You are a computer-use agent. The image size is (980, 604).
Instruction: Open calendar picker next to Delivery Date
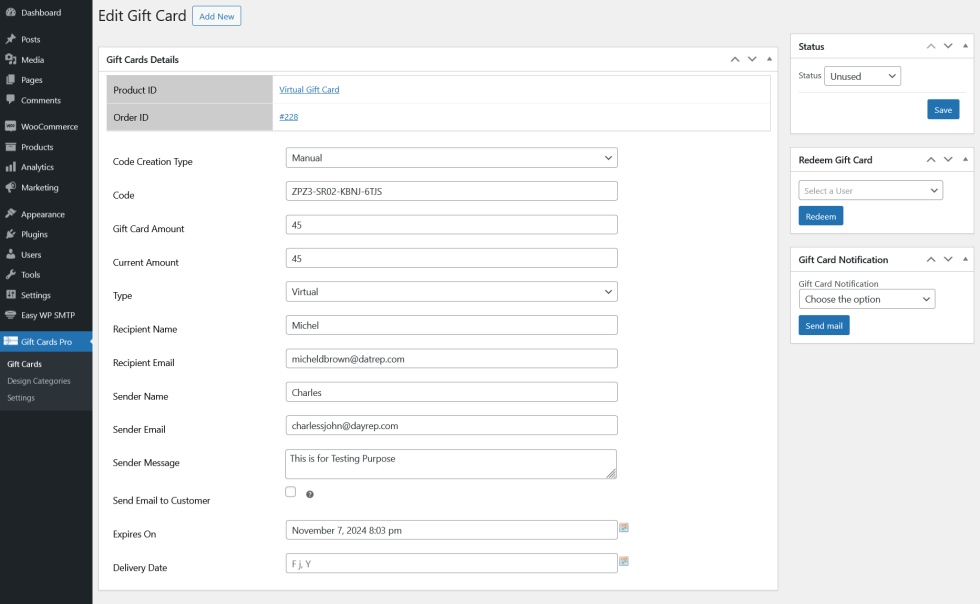coord(624,562)
